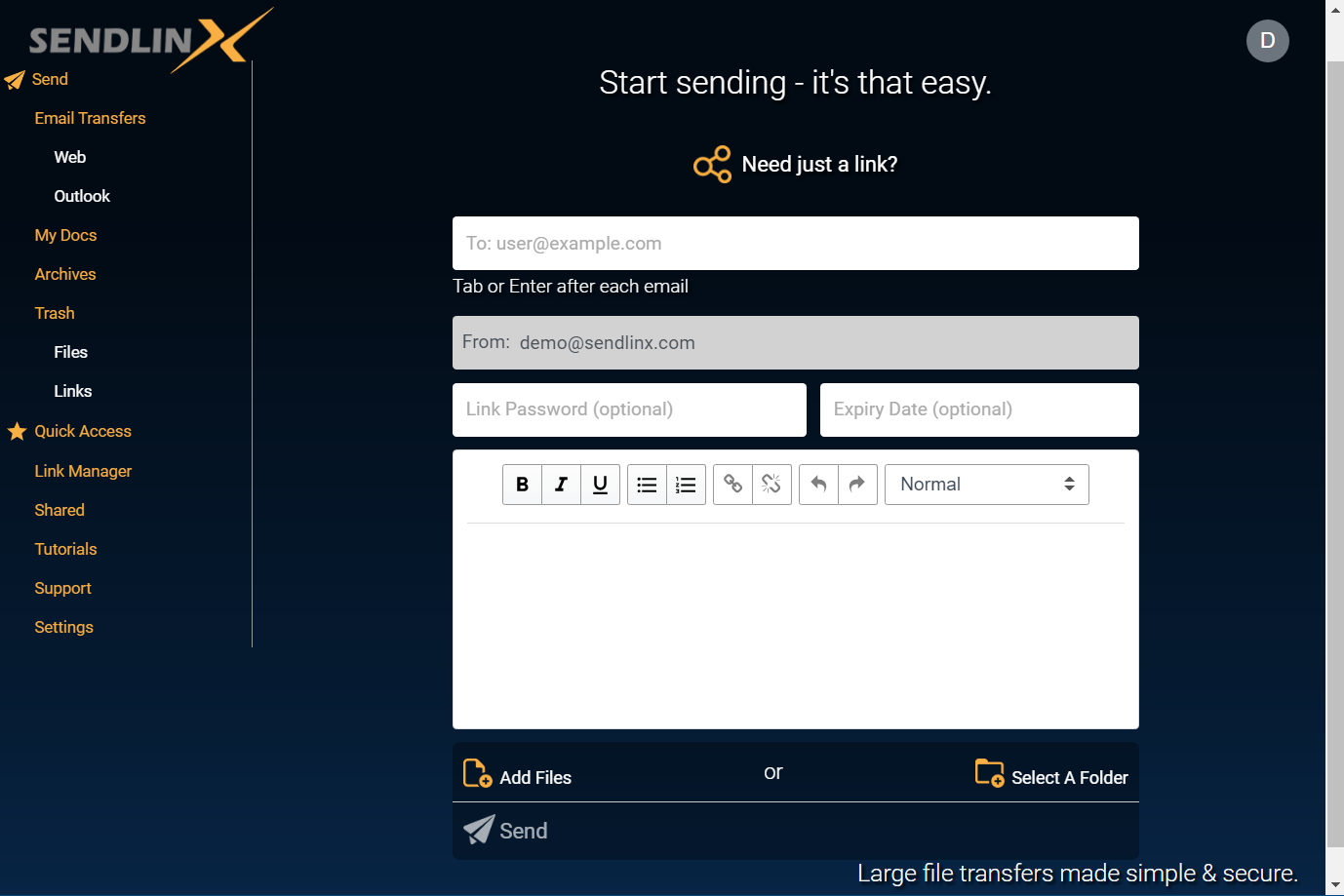Click the Select A Folder icon

[989, 773]
